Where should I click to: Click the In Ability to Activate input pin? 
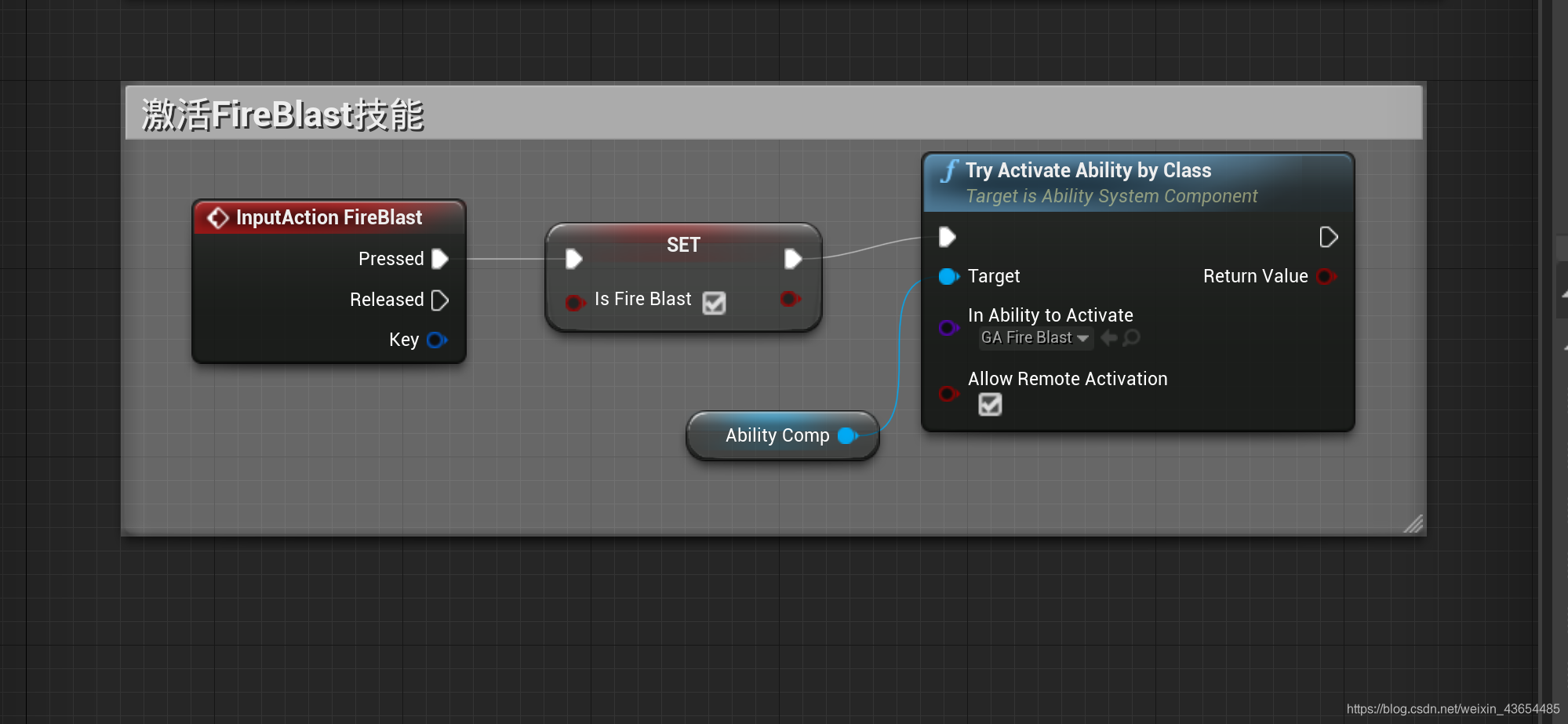tap(948, 327)
